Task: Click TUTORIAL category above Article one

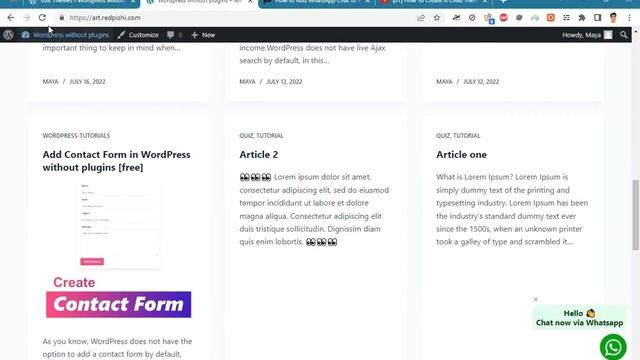Action: (x=466, y=136)
